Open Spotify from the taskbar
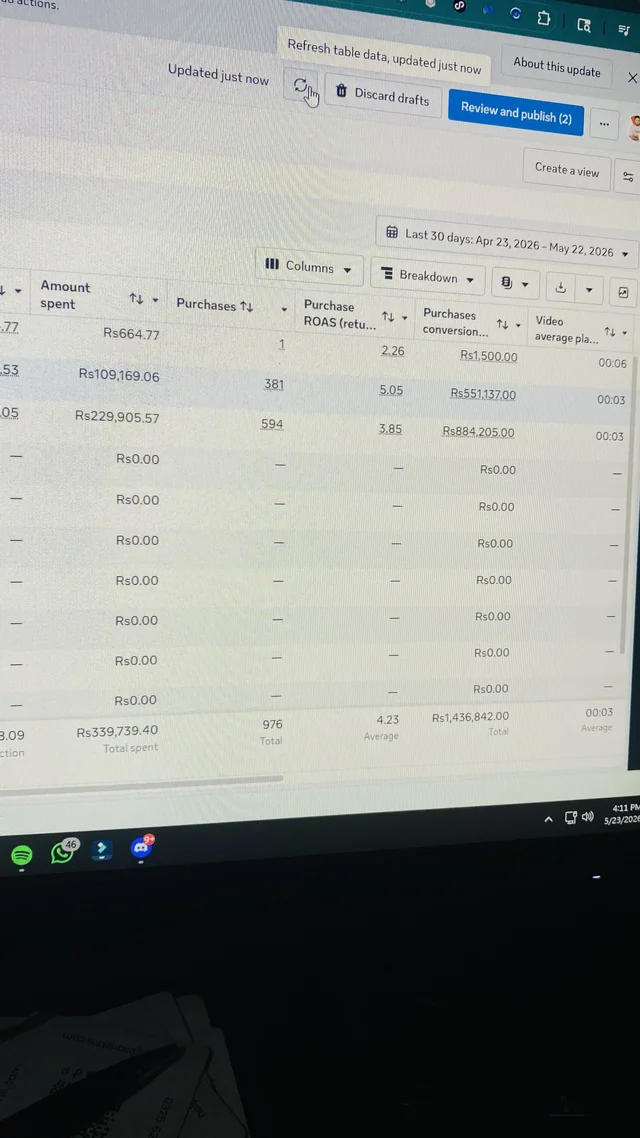The width and height of the screenshot is (640, 1138). pyautogui.click(x=22, y=855)
